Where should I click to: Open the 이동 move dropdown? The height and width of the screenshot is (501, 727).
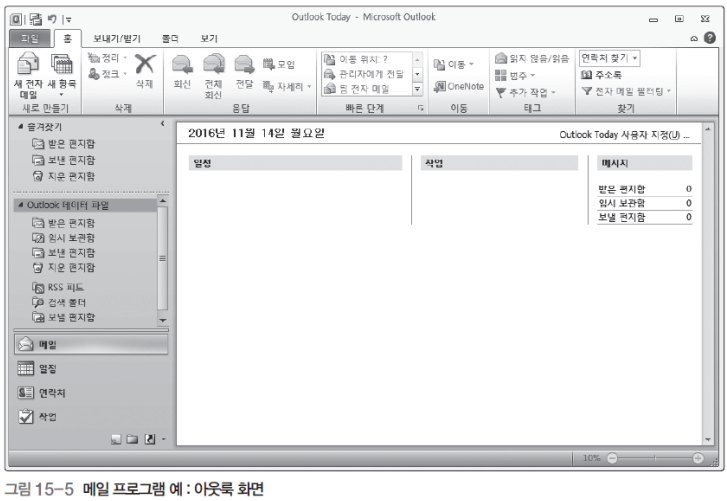tap(453, 64)
